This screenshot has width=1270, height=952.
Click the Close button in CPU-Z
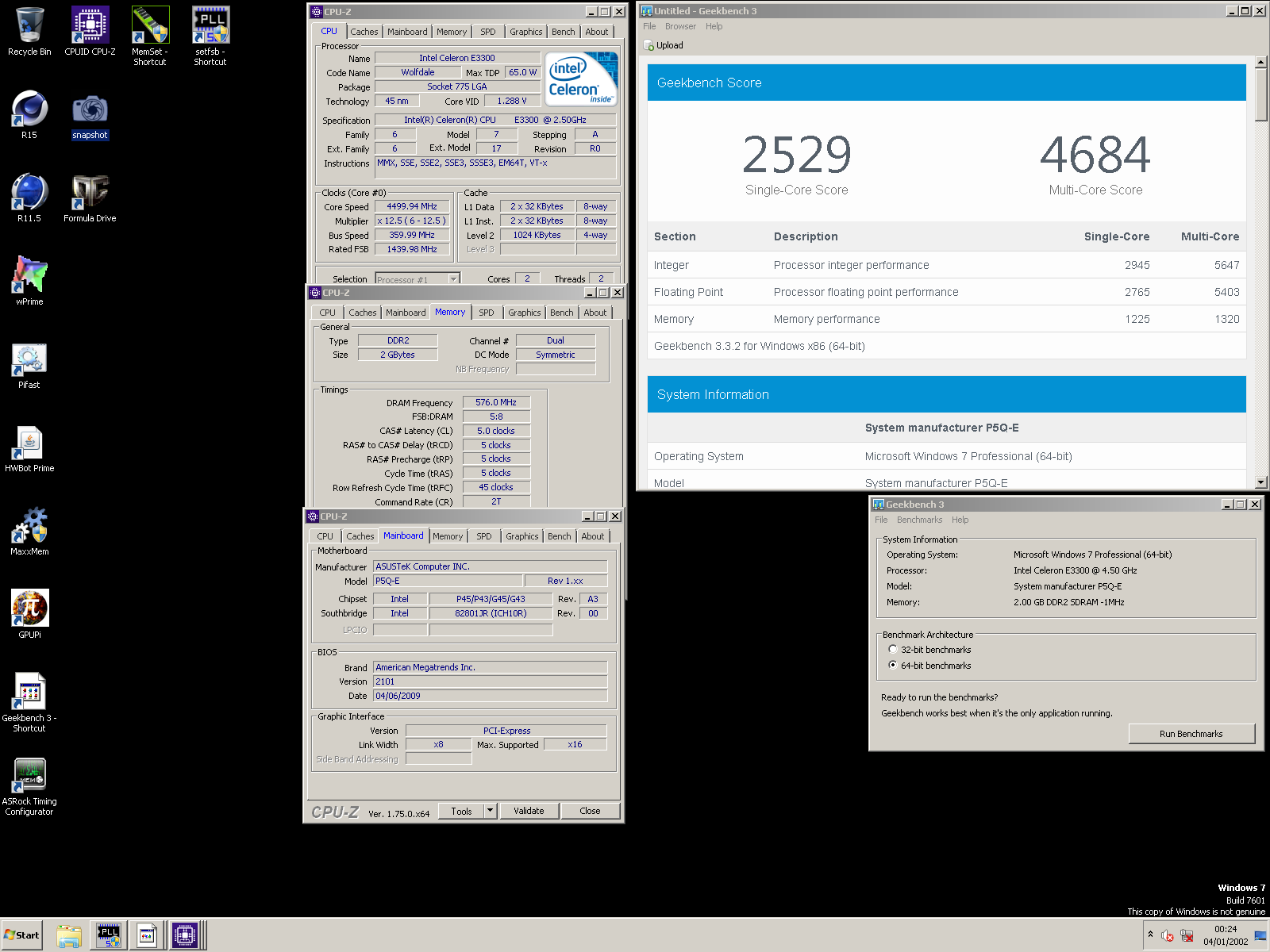tap(590, 811)
